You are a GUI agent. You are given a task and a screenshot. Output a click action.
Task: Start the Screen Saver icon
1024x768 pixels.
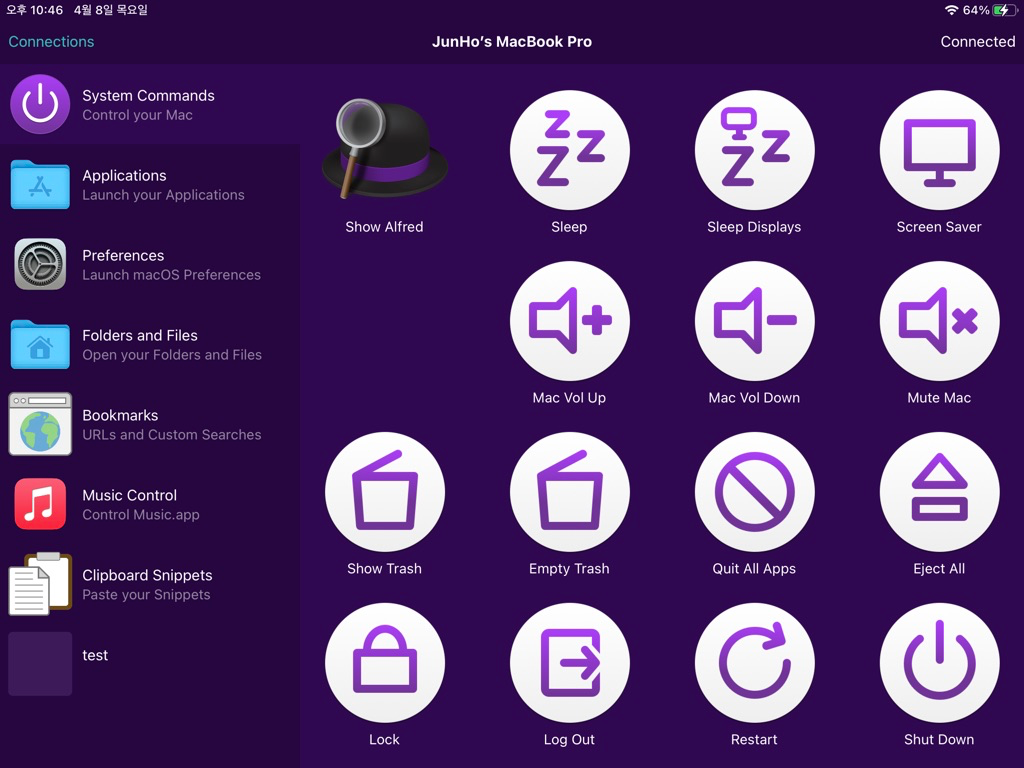(939, 150)
